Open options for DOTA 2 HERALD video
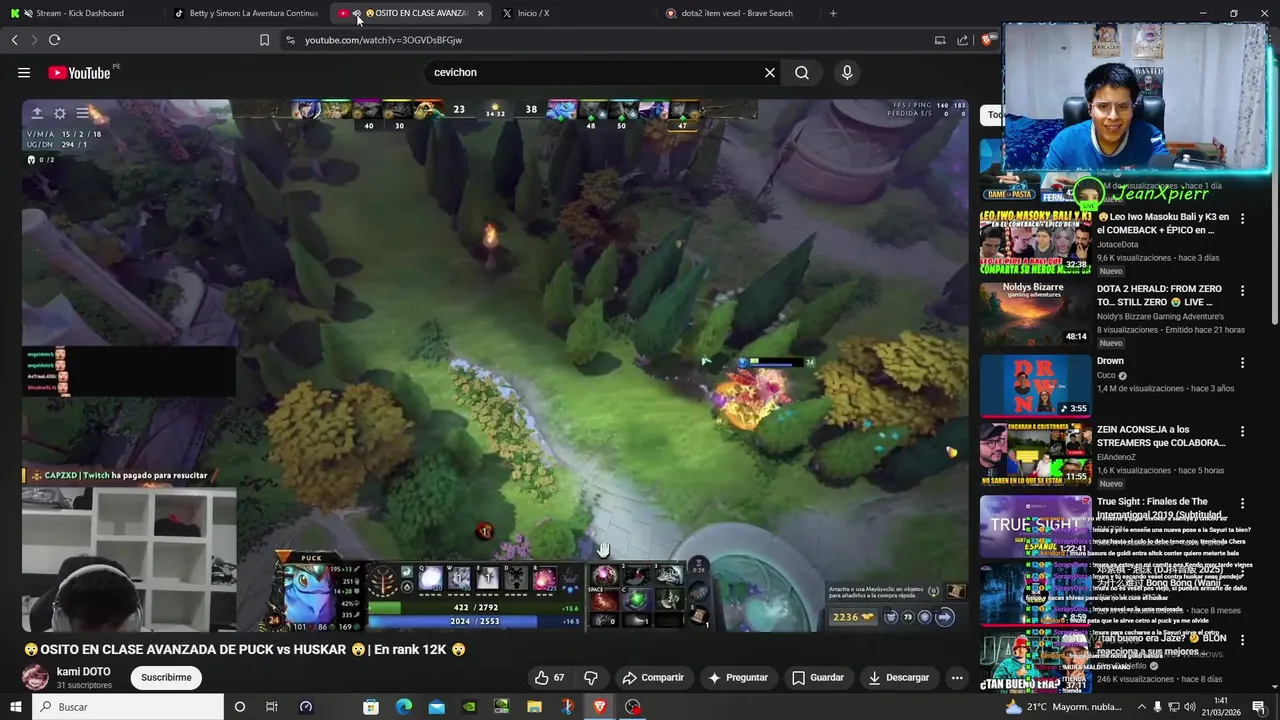 click(x=1243, y=290)
